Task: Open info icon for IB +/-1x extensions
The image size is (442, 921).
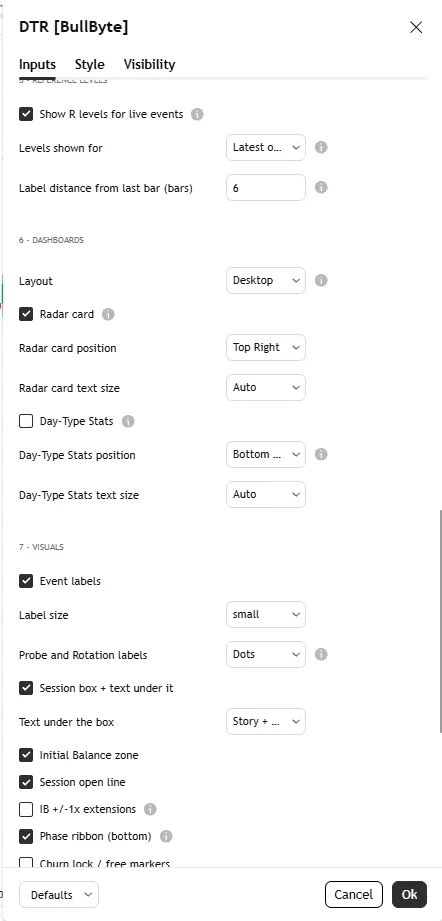Action: [150, 809]
